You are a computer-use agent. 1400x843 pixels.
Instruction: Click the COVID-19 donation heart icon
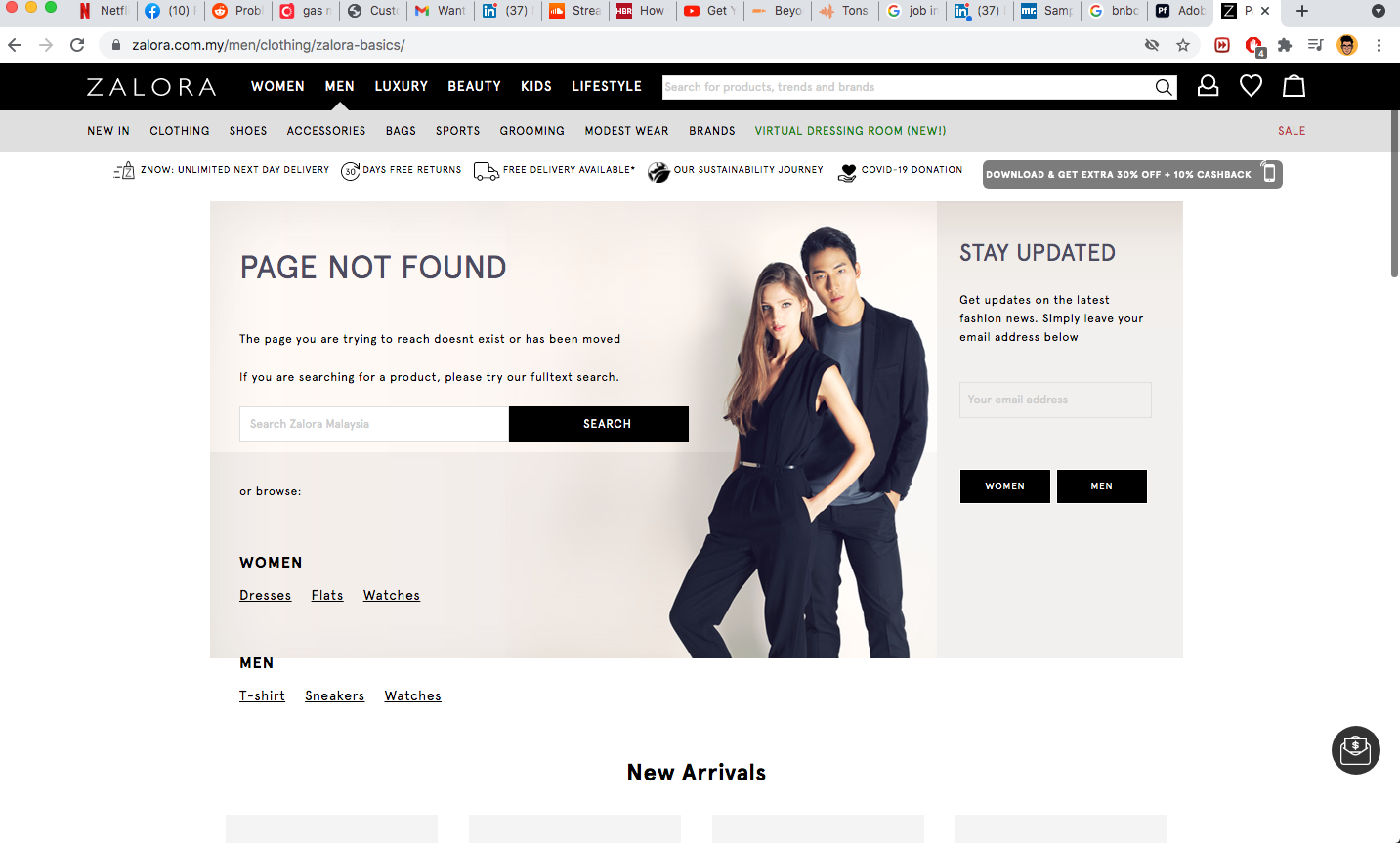847,173
